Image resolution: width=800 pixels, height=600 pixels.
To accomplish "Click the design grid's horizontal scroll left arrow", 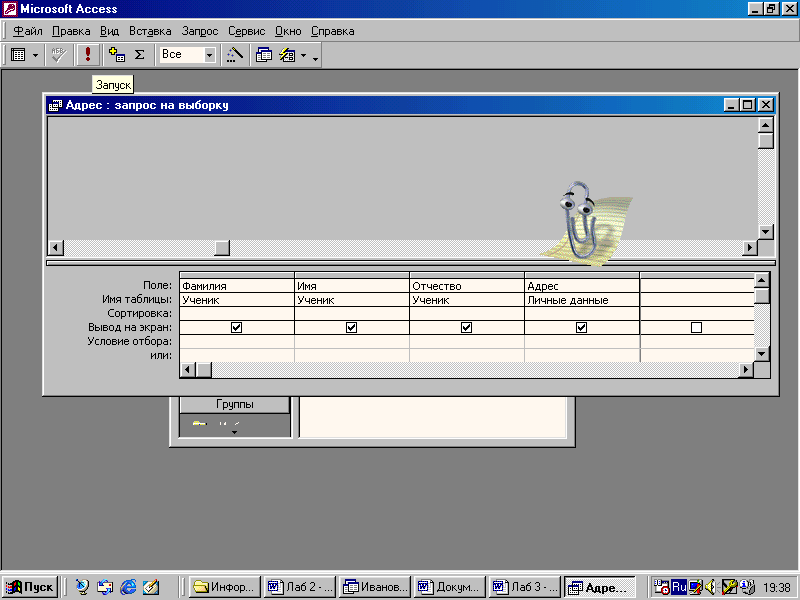I will [x=188, y=369].
